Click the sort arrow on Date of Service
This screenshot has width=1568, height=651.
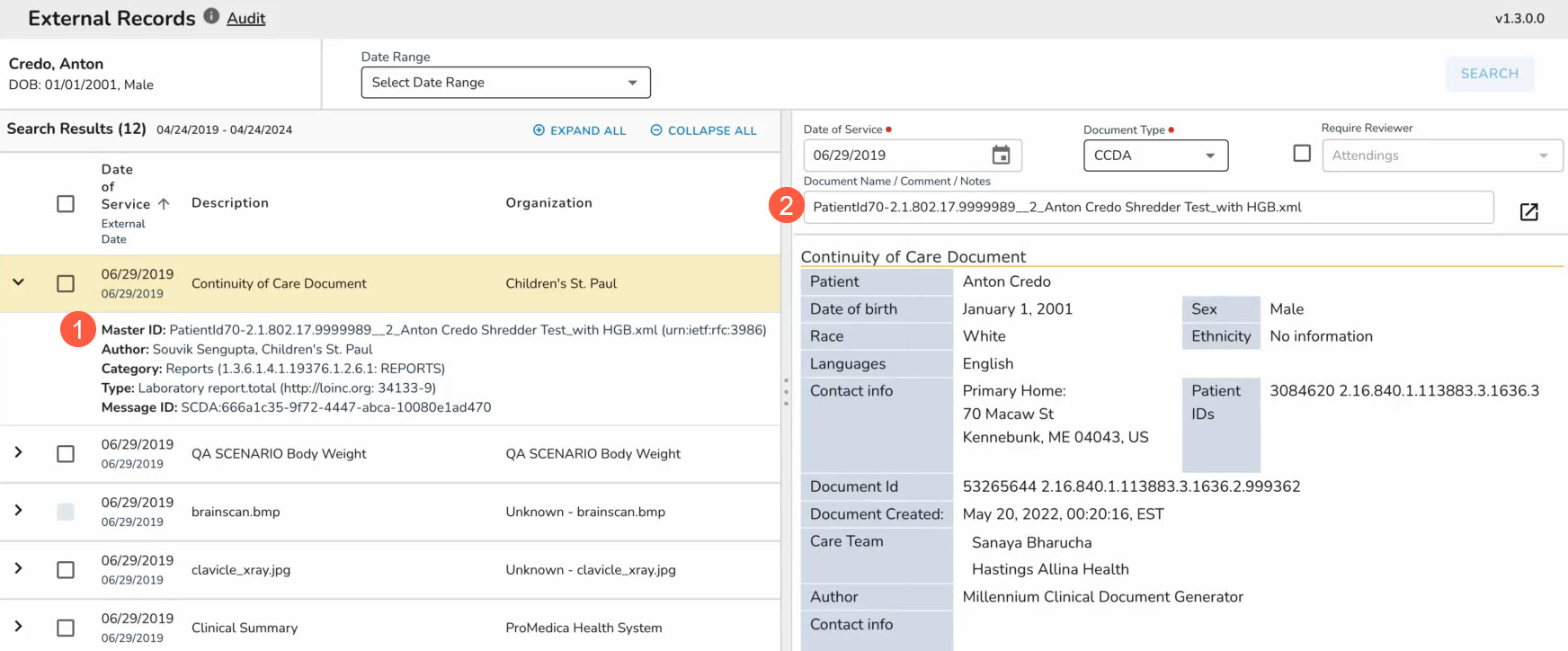click(x=164, y=204)
